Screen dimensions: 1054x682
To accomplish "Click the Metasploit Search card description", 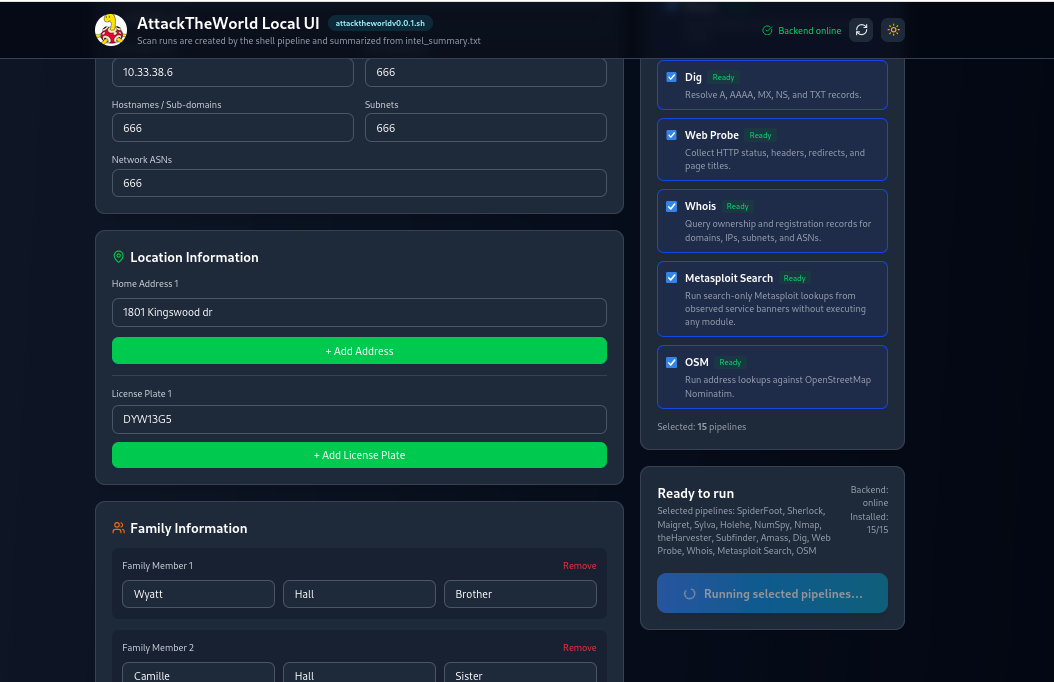I will point(776,308).
